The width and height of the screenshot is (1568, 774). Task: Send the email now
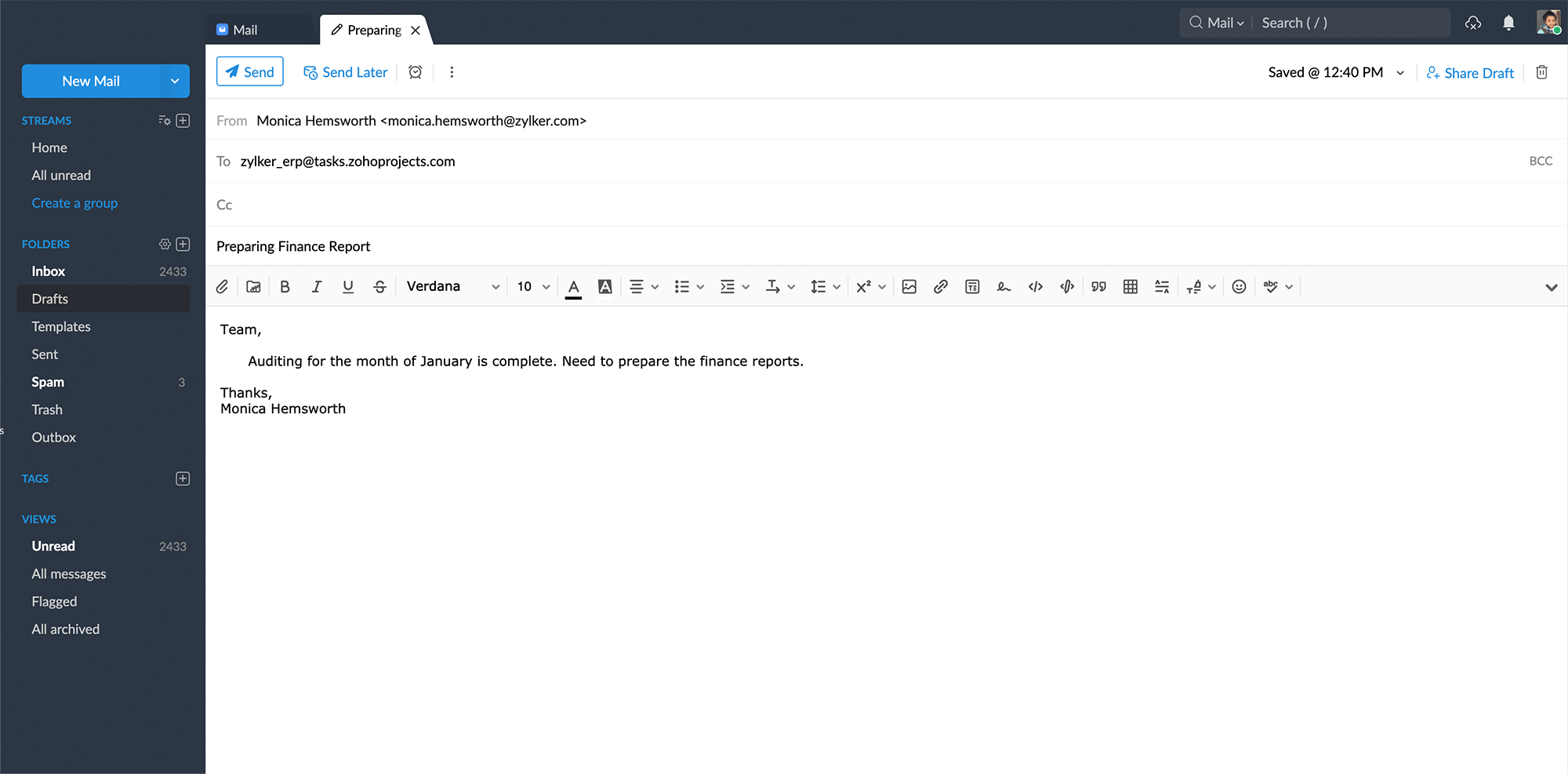tap(250, 72)
